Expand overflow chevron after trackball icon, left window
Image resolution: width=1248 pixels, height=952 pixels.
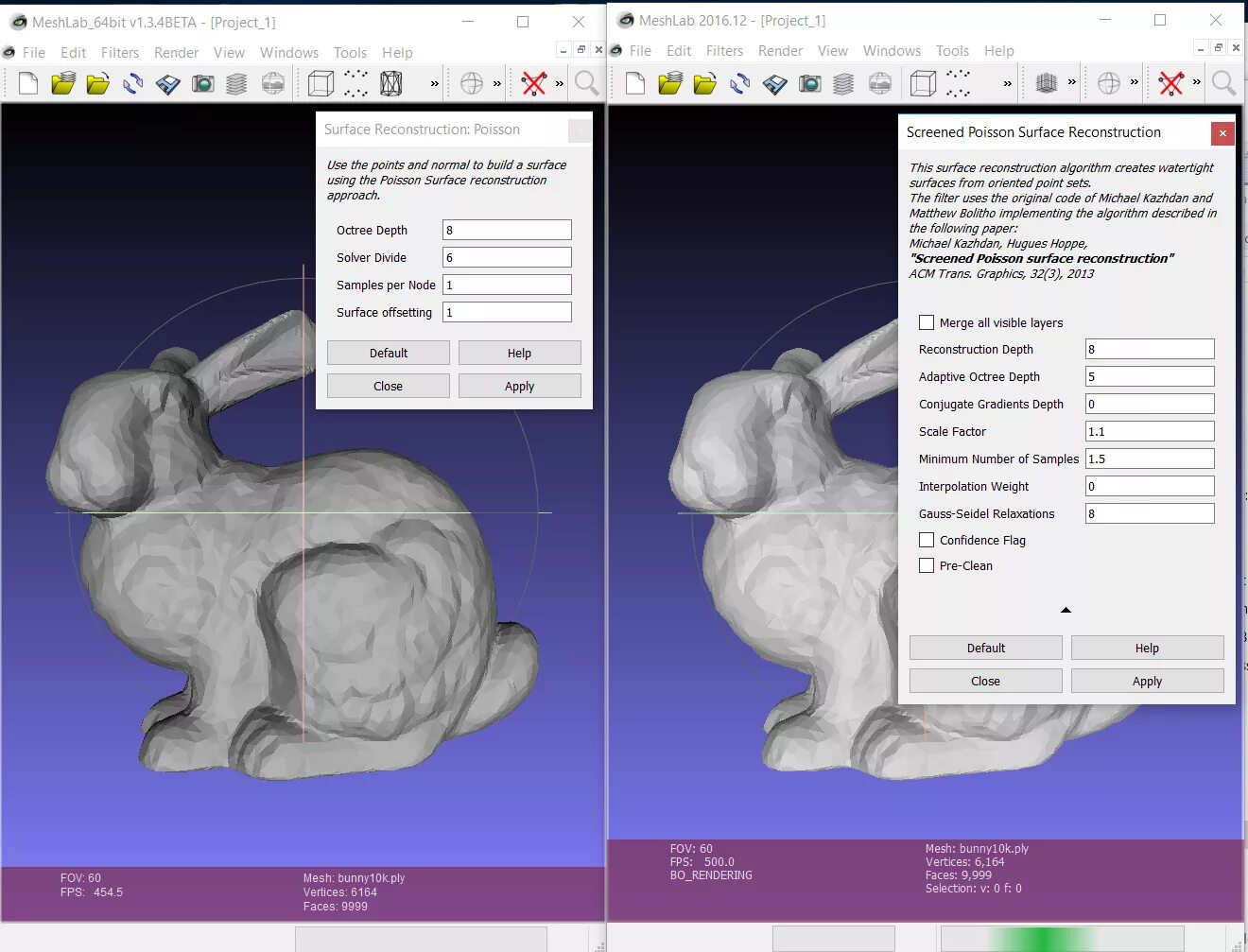tap(497, 84)
